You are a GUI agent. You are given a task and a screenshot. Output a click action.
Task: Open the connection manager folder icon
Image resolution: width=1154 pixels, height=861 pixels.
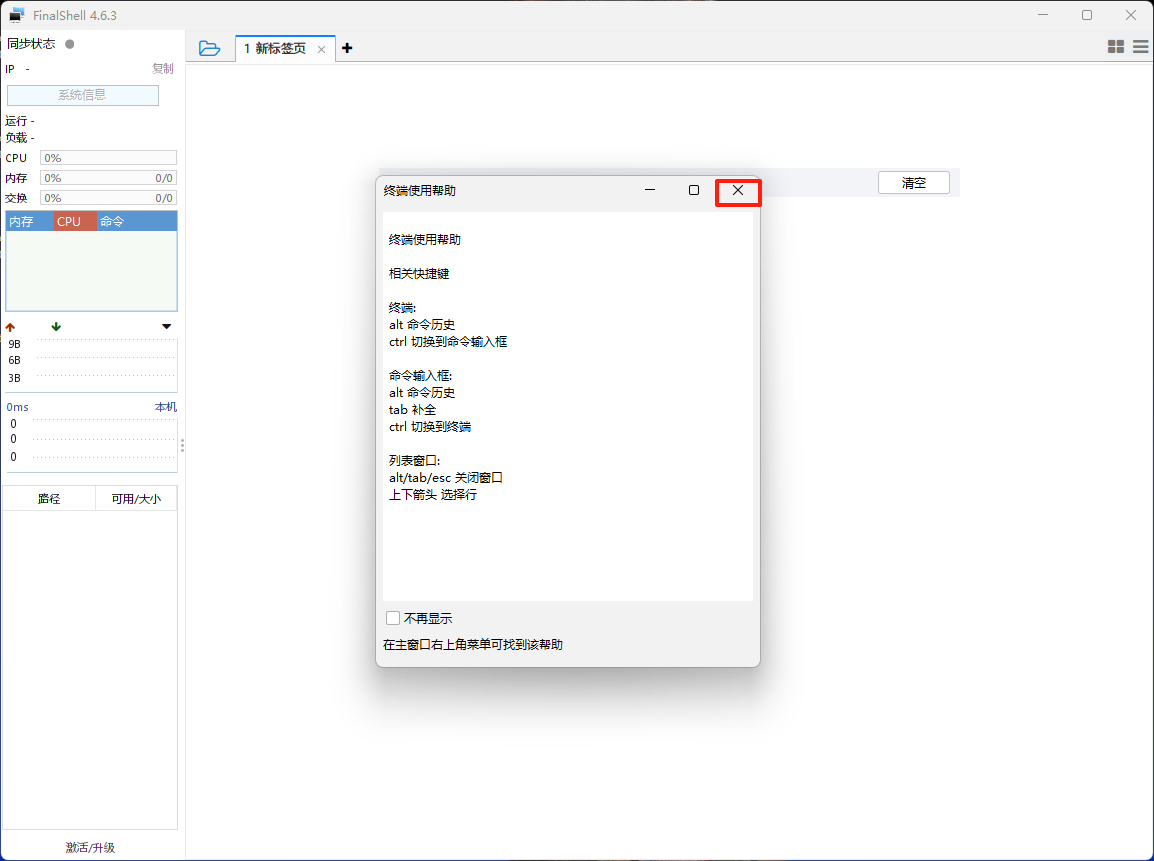click(210, 49)
